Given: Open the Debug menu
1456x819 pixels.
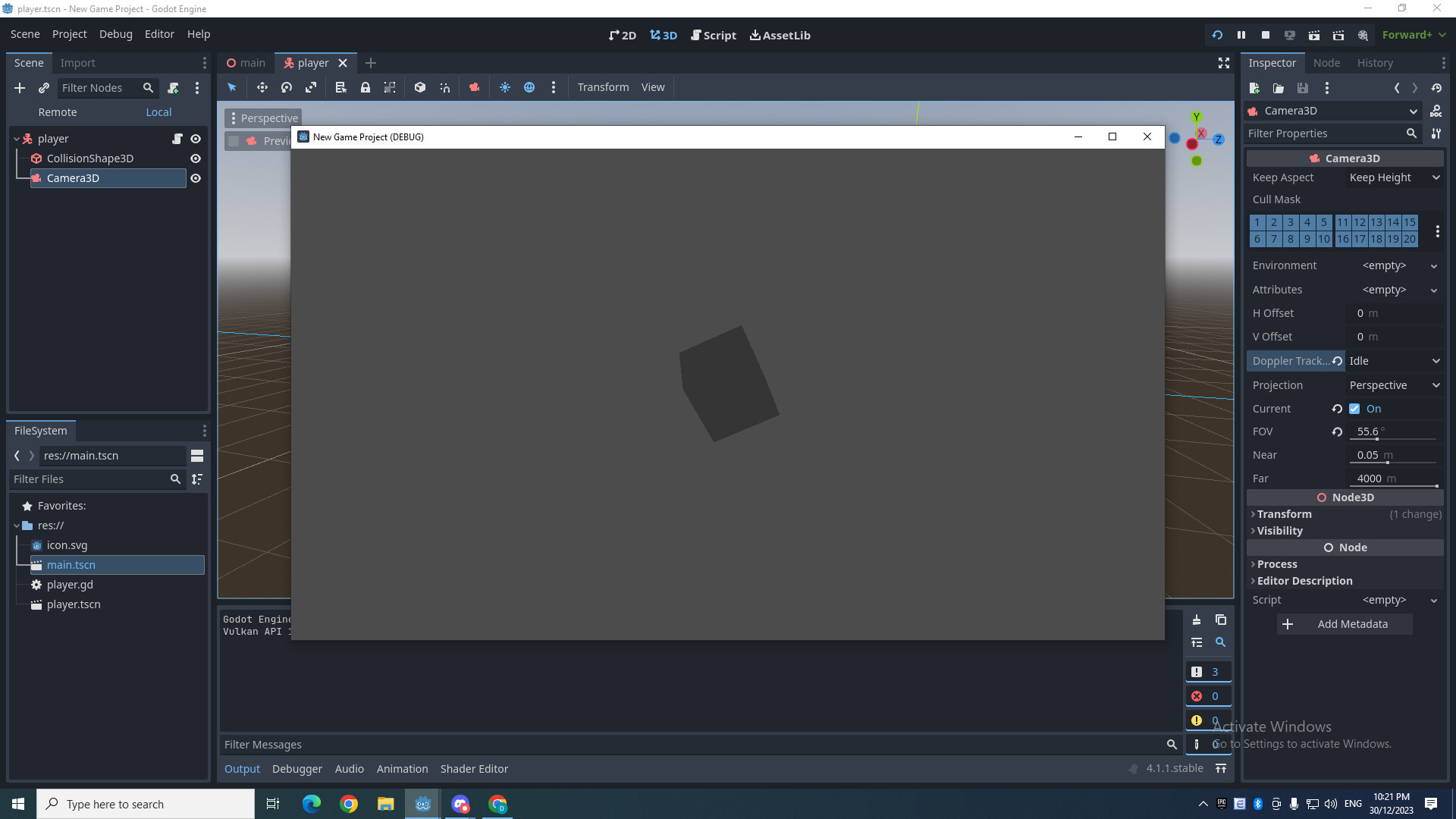Looking at the screenshot, I should (115, 34).
